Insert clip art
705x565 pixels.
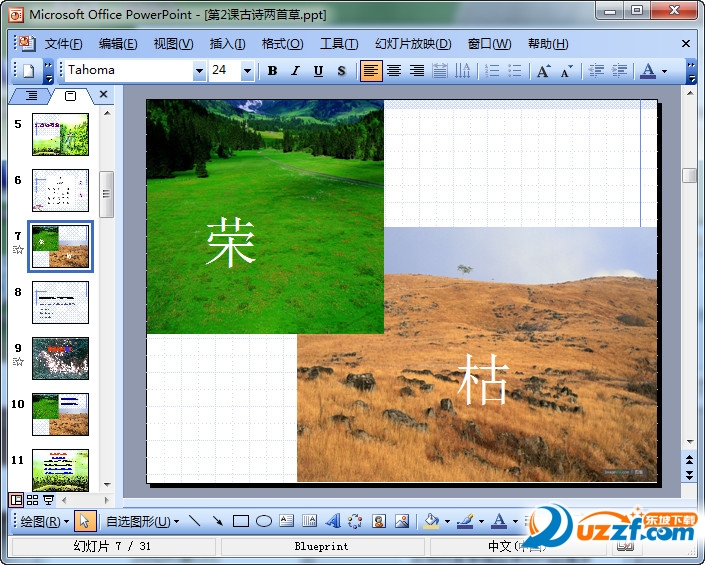[379, 521]
